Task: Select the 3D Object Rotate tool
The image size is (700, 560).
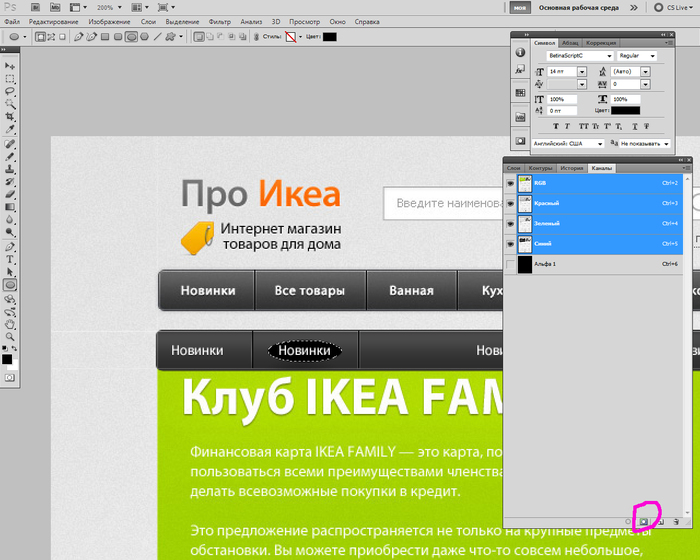Action: [10, 299]
